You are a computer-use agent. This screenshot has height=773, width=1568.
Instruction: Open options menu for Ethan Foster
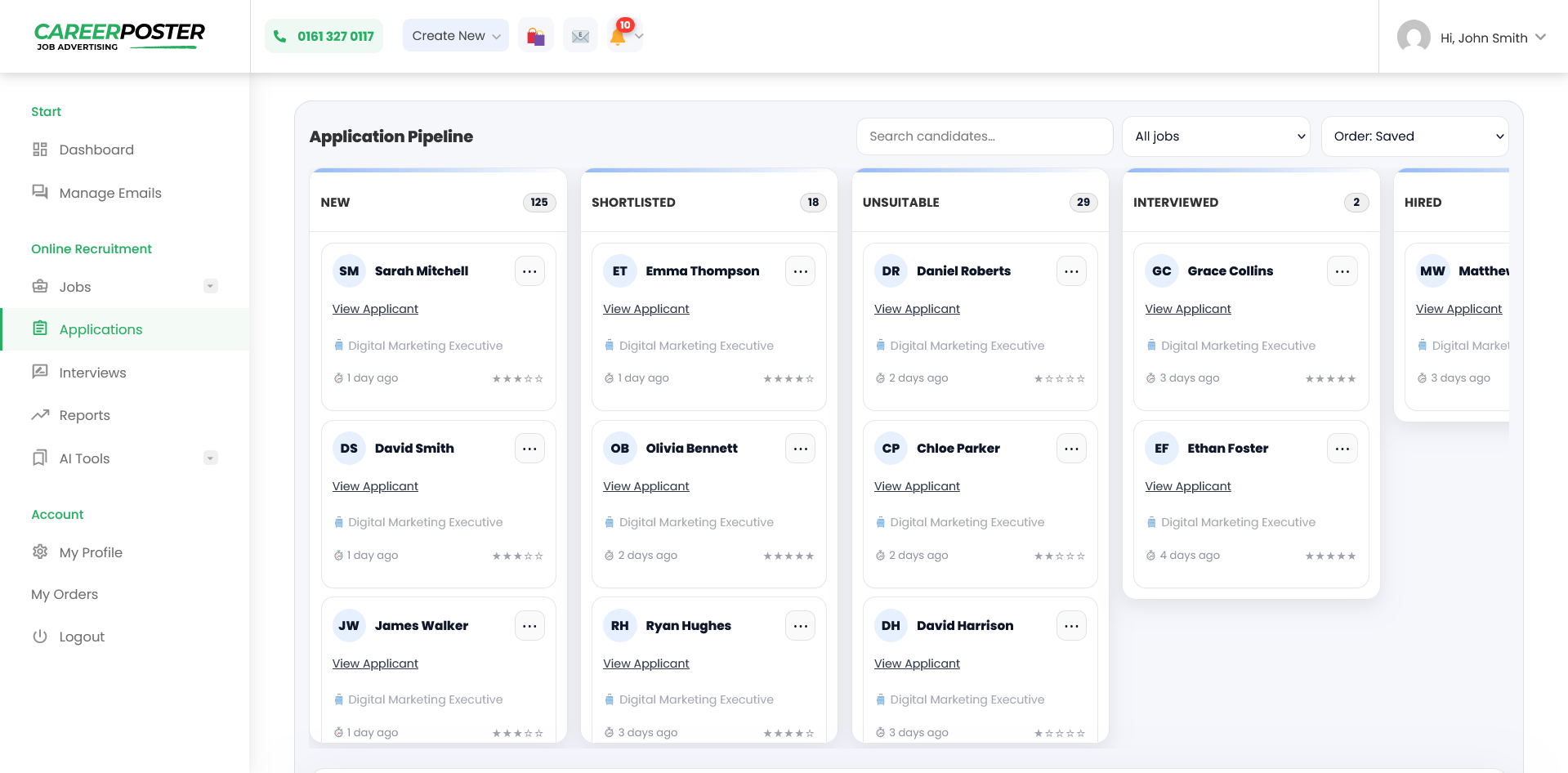[x=1342, y=449]
